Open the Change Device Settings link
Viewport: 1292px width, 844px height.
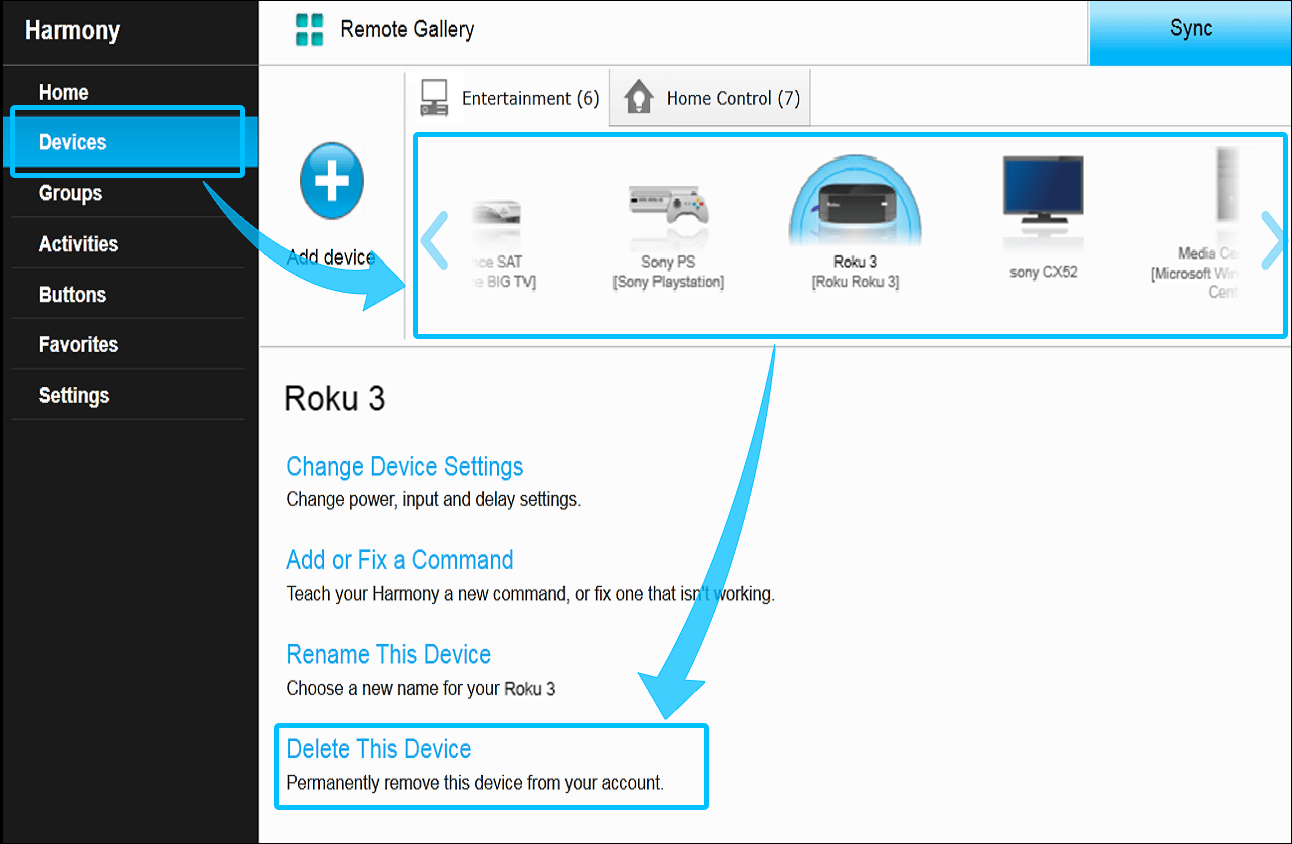[x=404, y=467]
